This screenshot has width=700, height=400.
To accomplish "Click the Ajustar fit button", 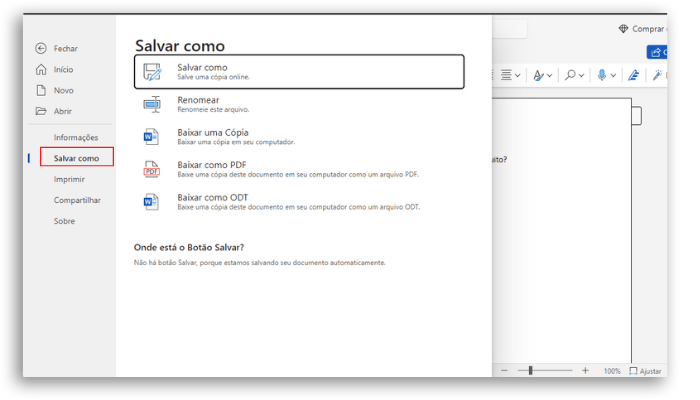I will 645,371.
